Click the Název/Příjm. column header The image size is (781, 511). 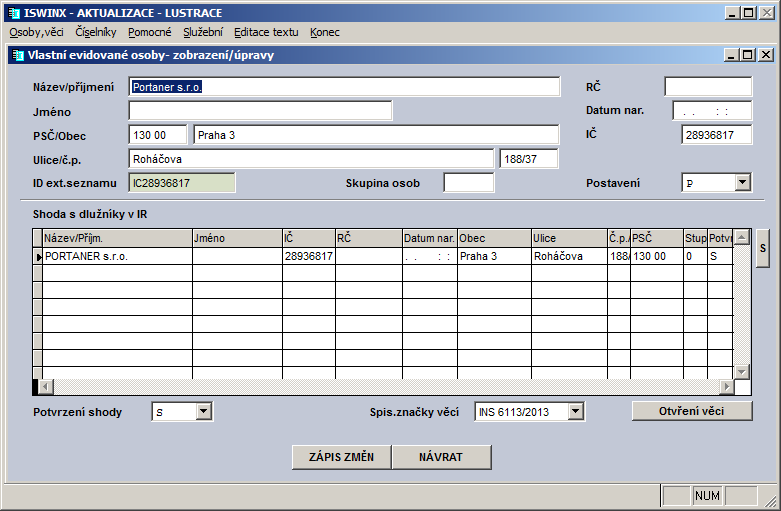(x=118, y=238)
